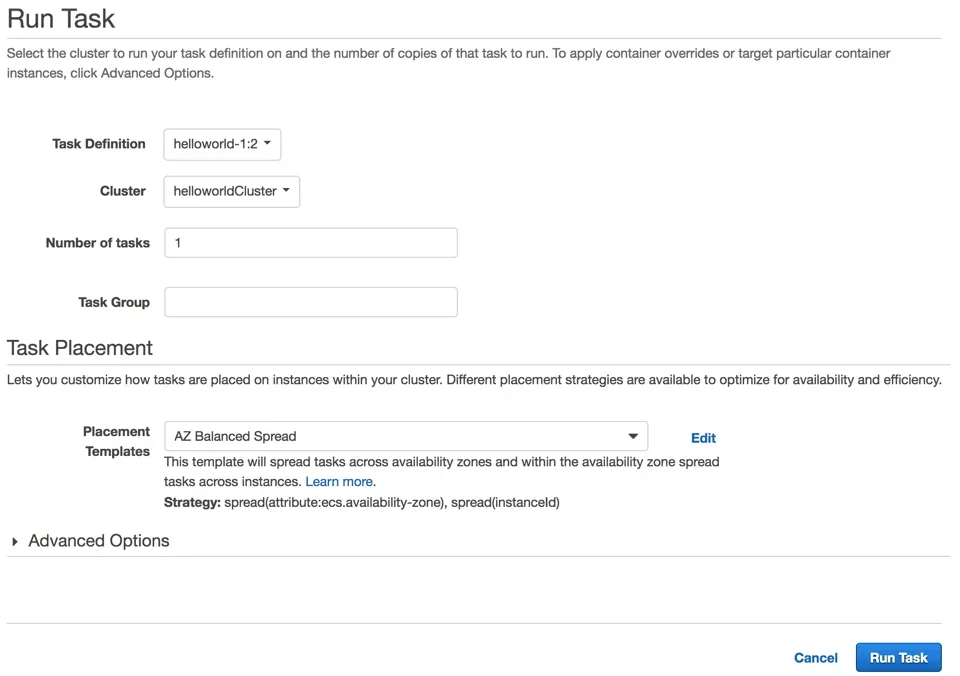This screenshot has height=676, width=960.
Task: Click the disclosure triangle beside Advanced Options
Action: coord(15,542)
